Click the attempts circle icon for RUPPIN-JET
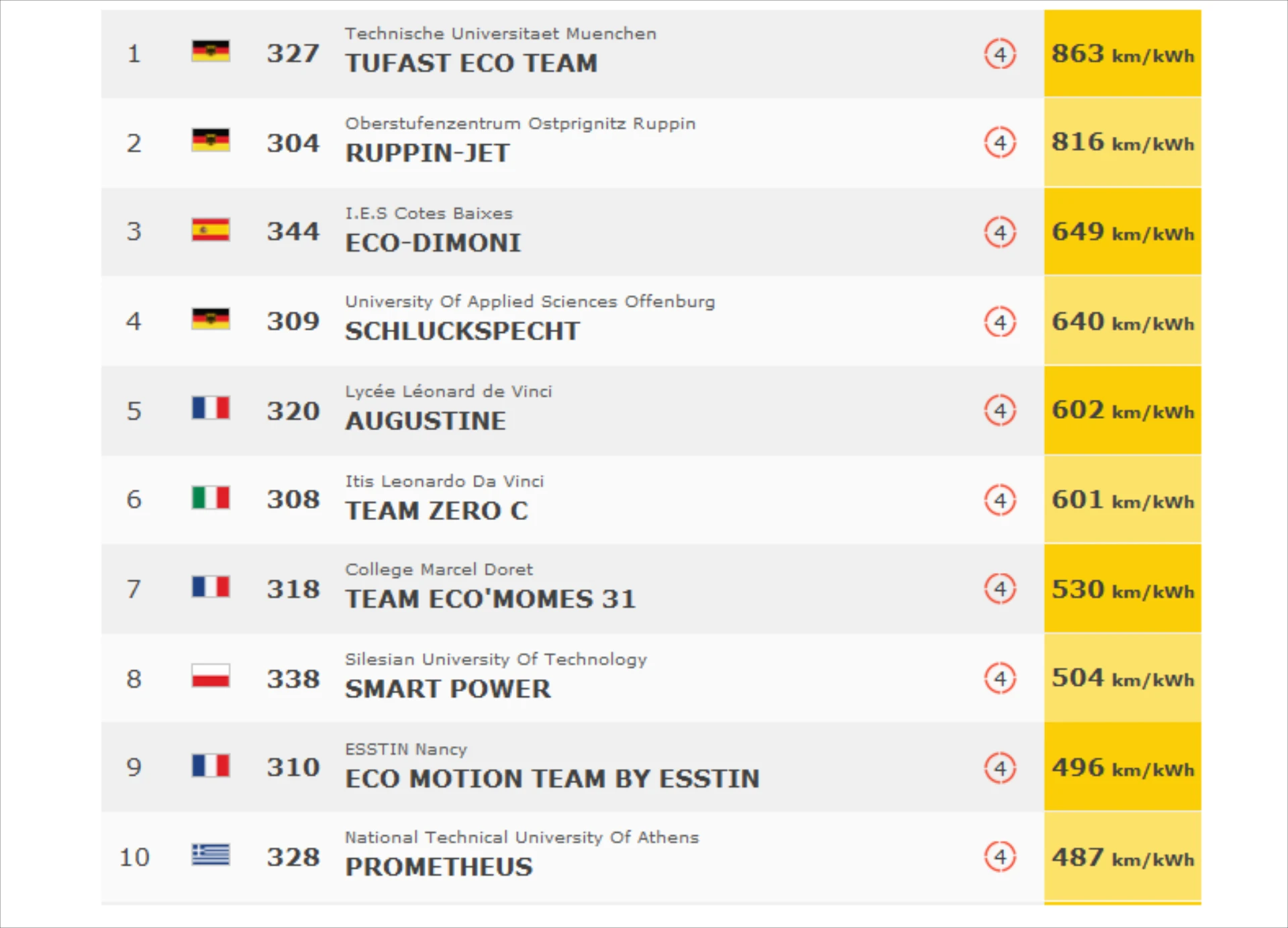 coord(999,142)
